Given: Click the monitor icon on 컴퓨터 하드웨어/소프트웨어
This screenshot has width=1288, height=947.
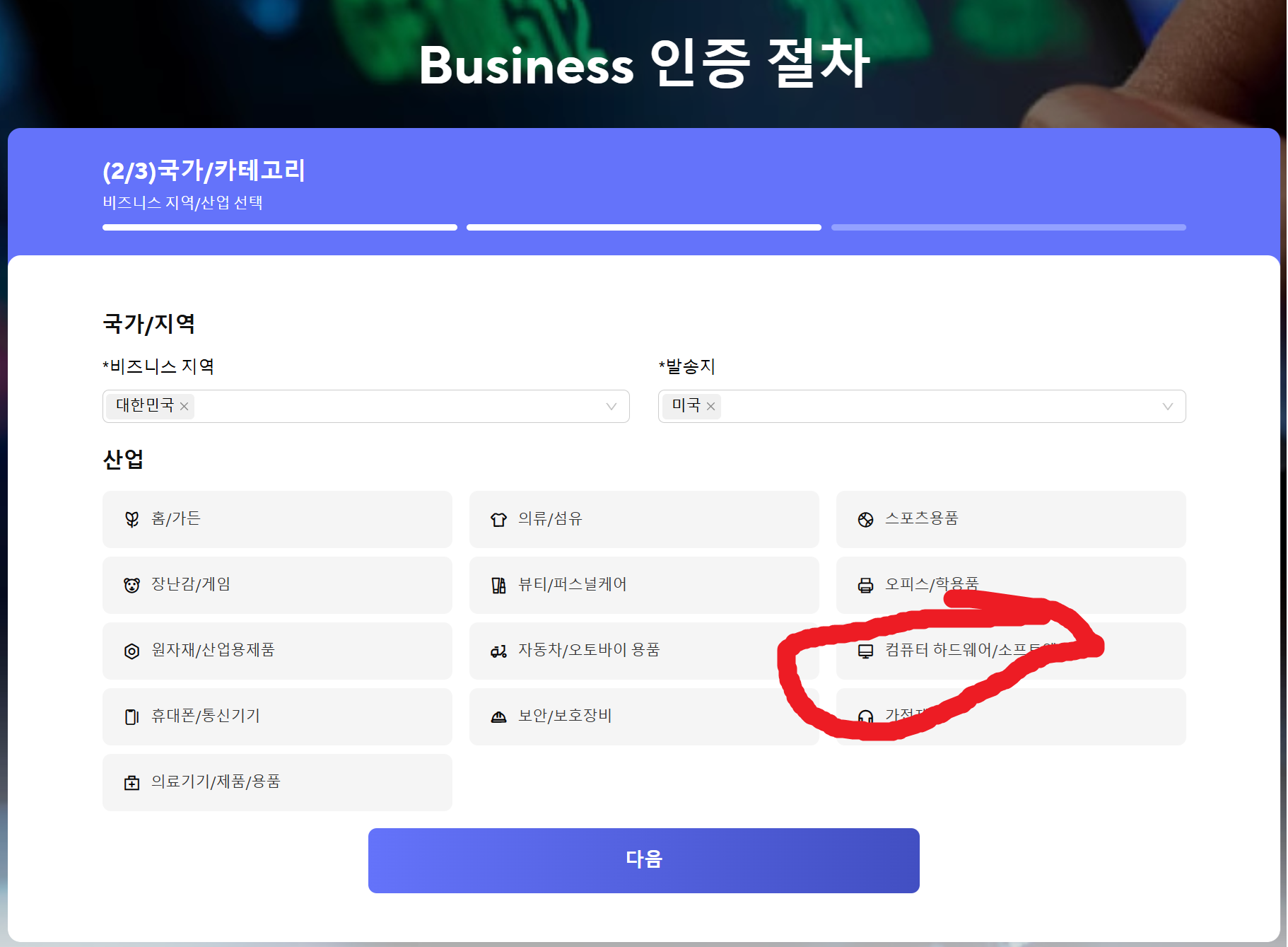Looking at the screenshot, I should tap(866, 651).
